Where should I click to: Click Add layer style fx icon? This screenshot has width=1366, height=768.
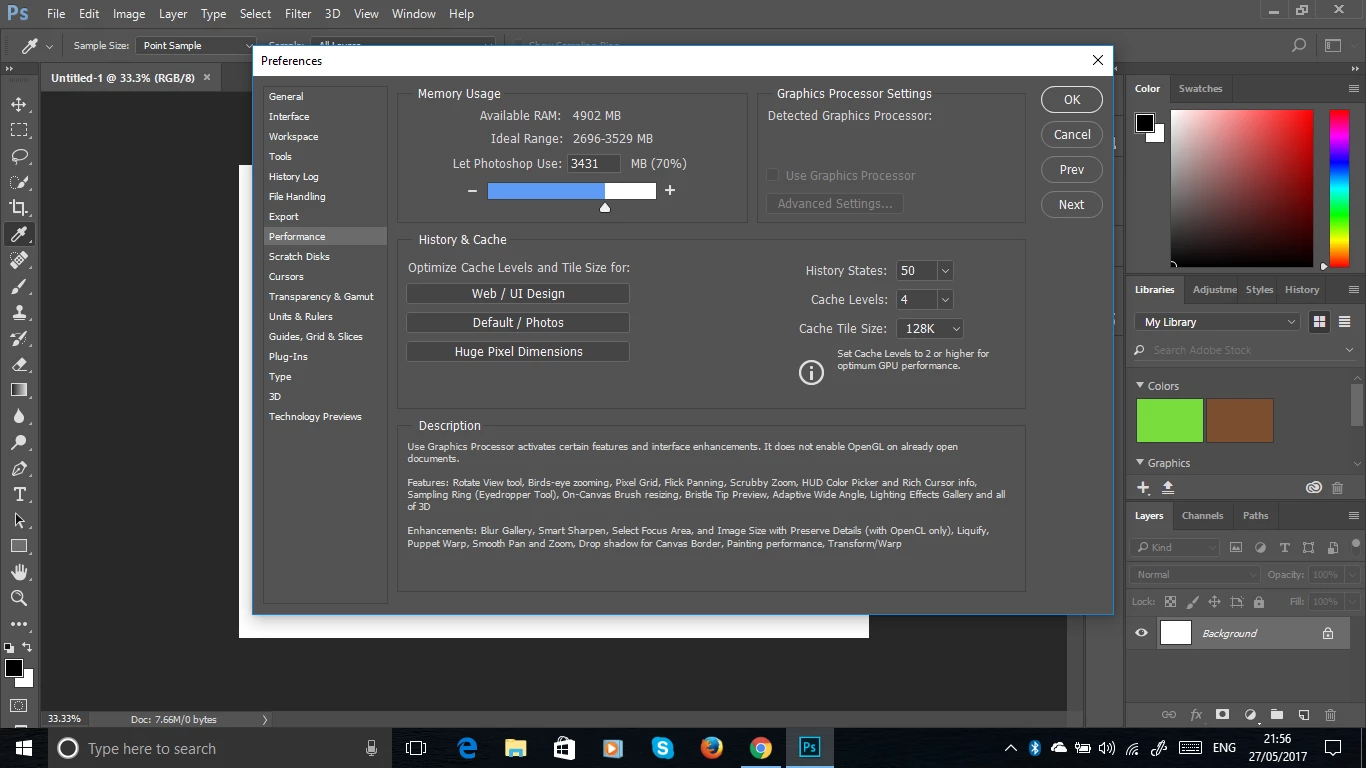pos(1195,715)
